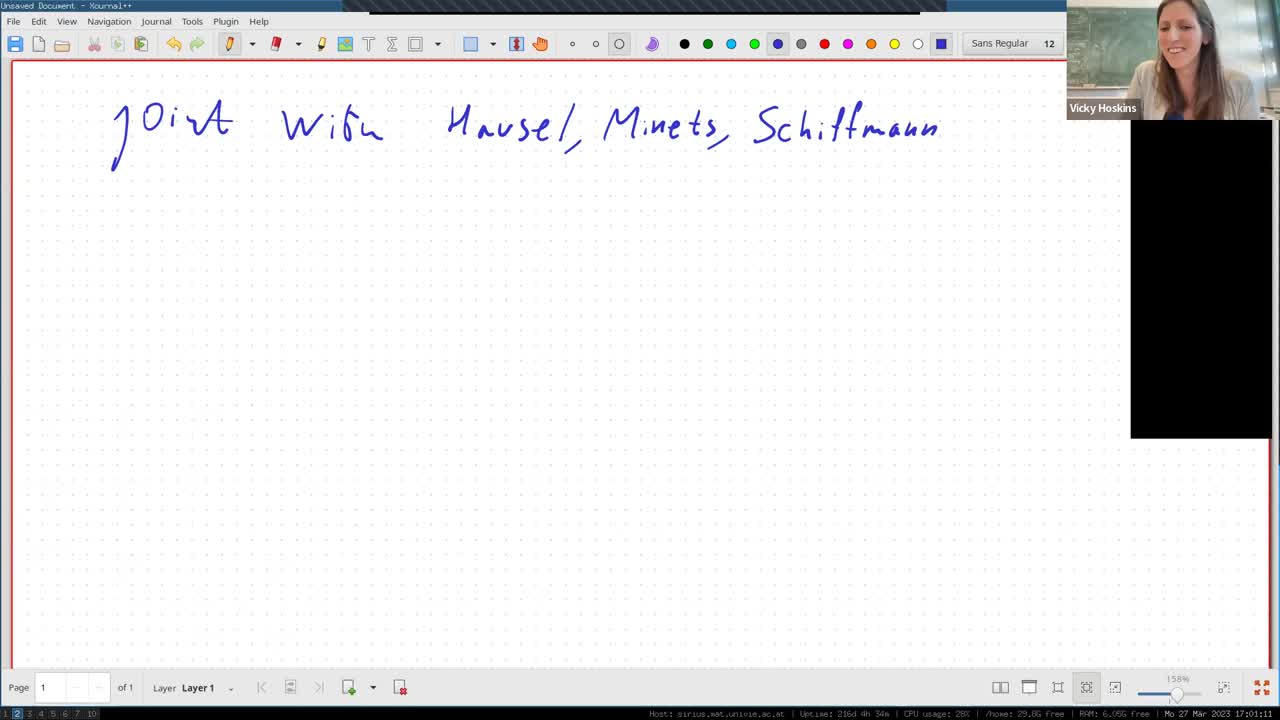Open a file with folder icon

pyautogui.click(x=62, y=44)
